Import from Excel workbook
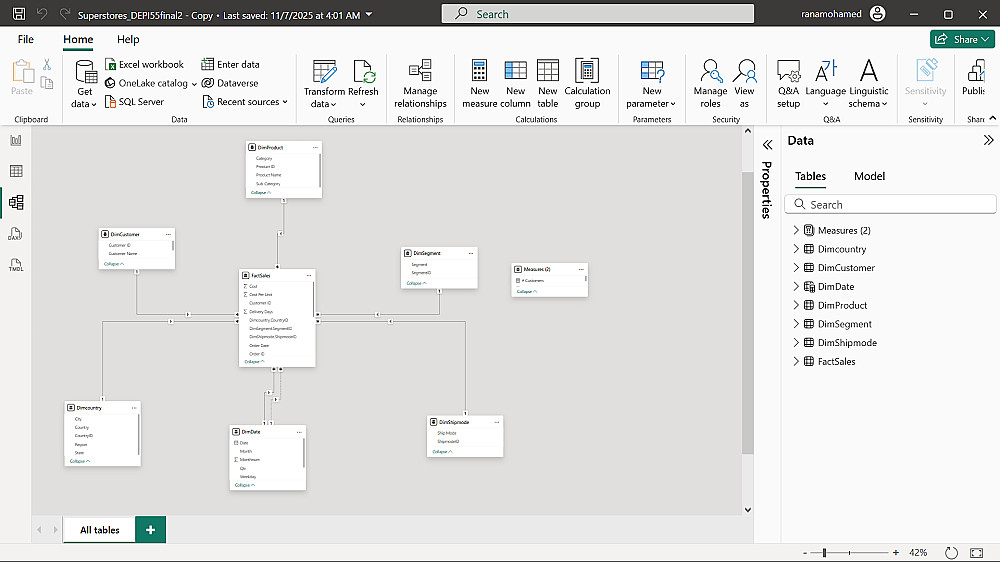 pos(144,64)
